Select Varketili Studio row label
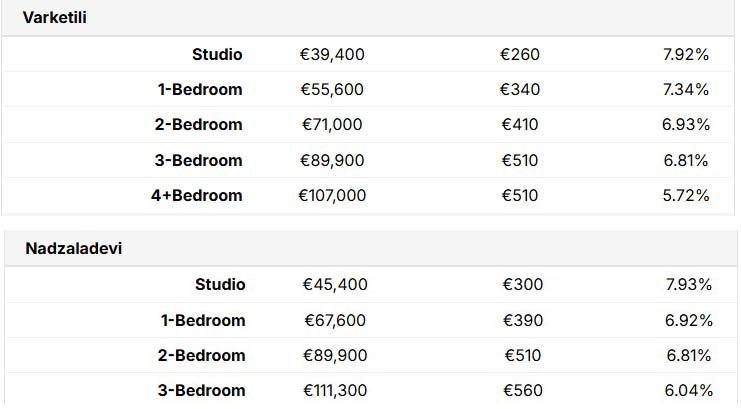Viewport: 741px width, 409px height. click(x=217, y=54)
